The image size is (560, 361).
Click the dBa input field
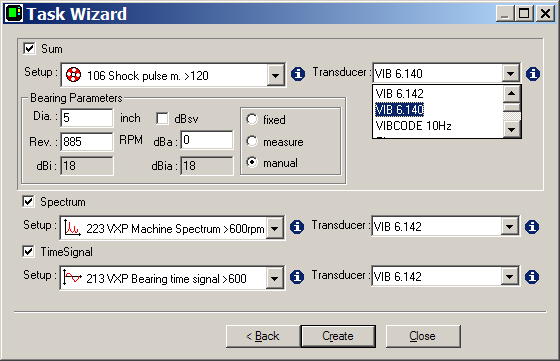click(x=207, y=140)
